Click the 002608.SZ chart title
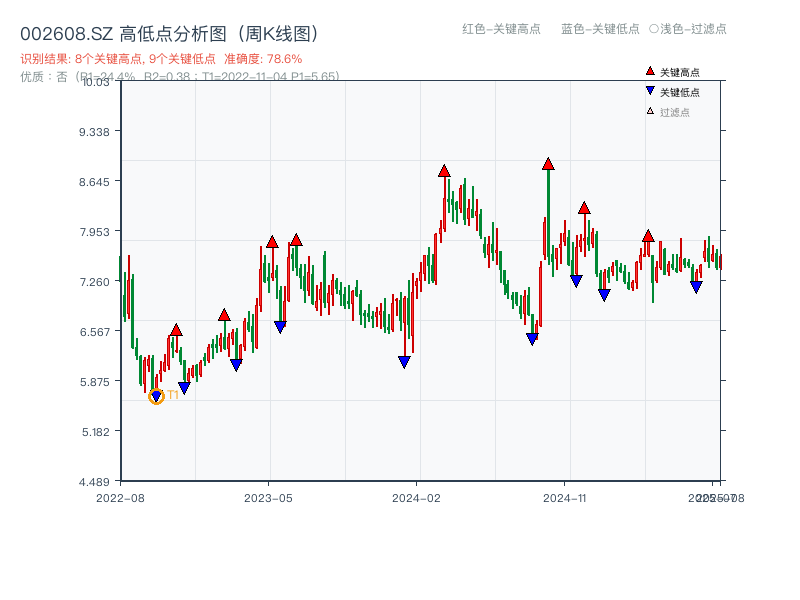This screenshot has height=600, width=800. [x=169, y=35]
